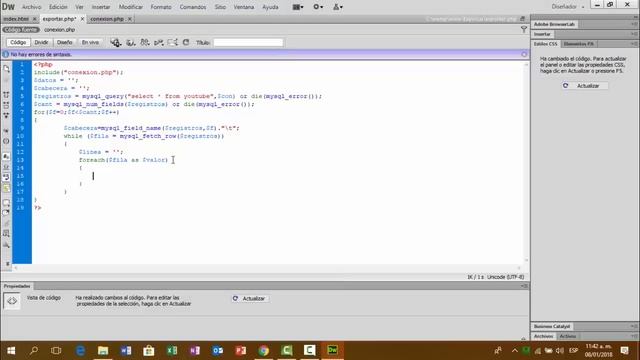Image resolution: width=640 pixels, height=360 pixels.
Task: Toggle line numbers icon
Action: [x=6, y=156]
